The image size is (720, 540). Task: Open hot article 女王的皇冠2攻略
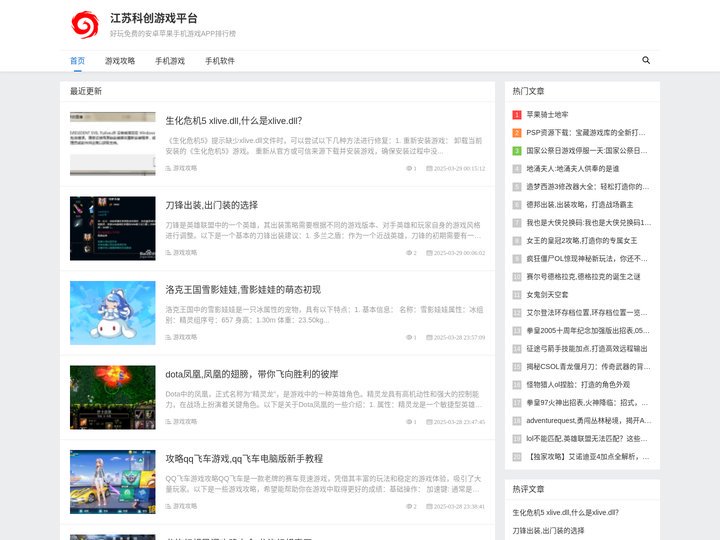coord(581,241)
